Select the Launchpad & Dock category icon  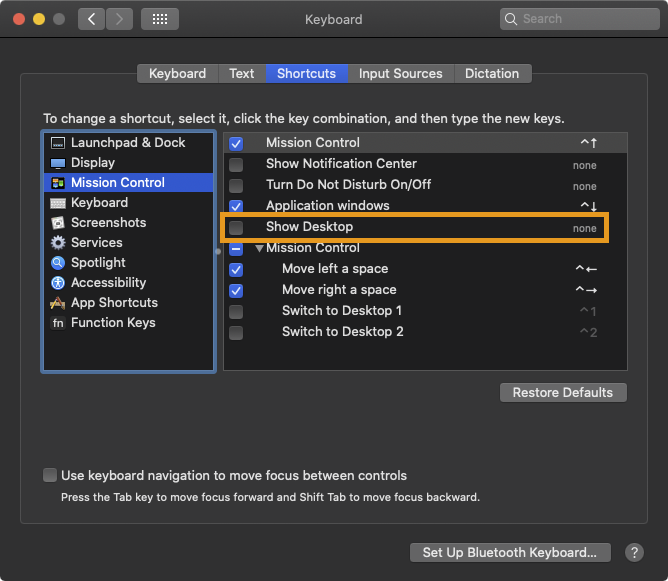tap(58, 143)
